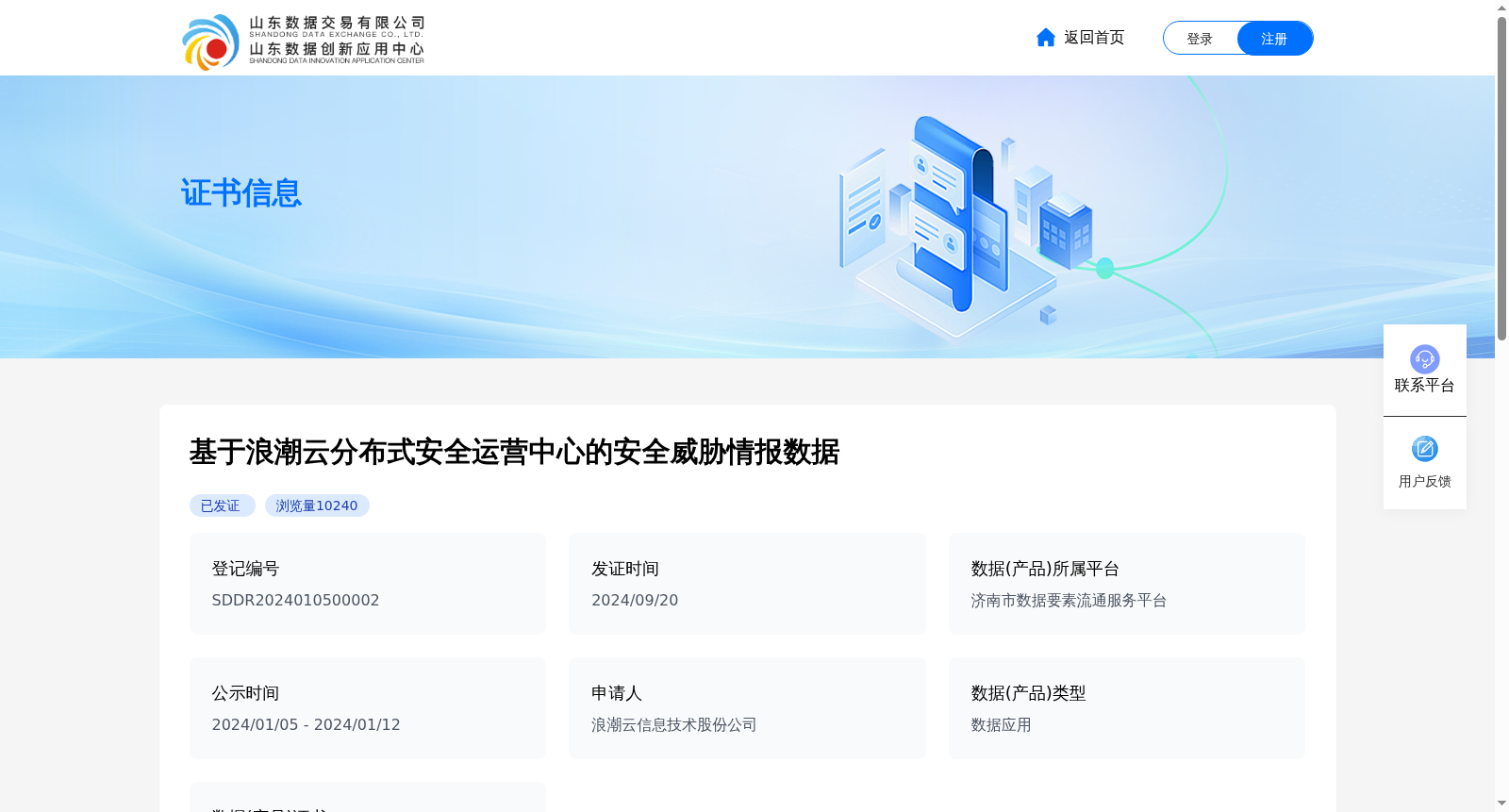Image resolution: width=1509 pixels, height=812 pixels.
Task: Click the 数据(产品)所属平台 label
Action: [x=1045, y=569]
